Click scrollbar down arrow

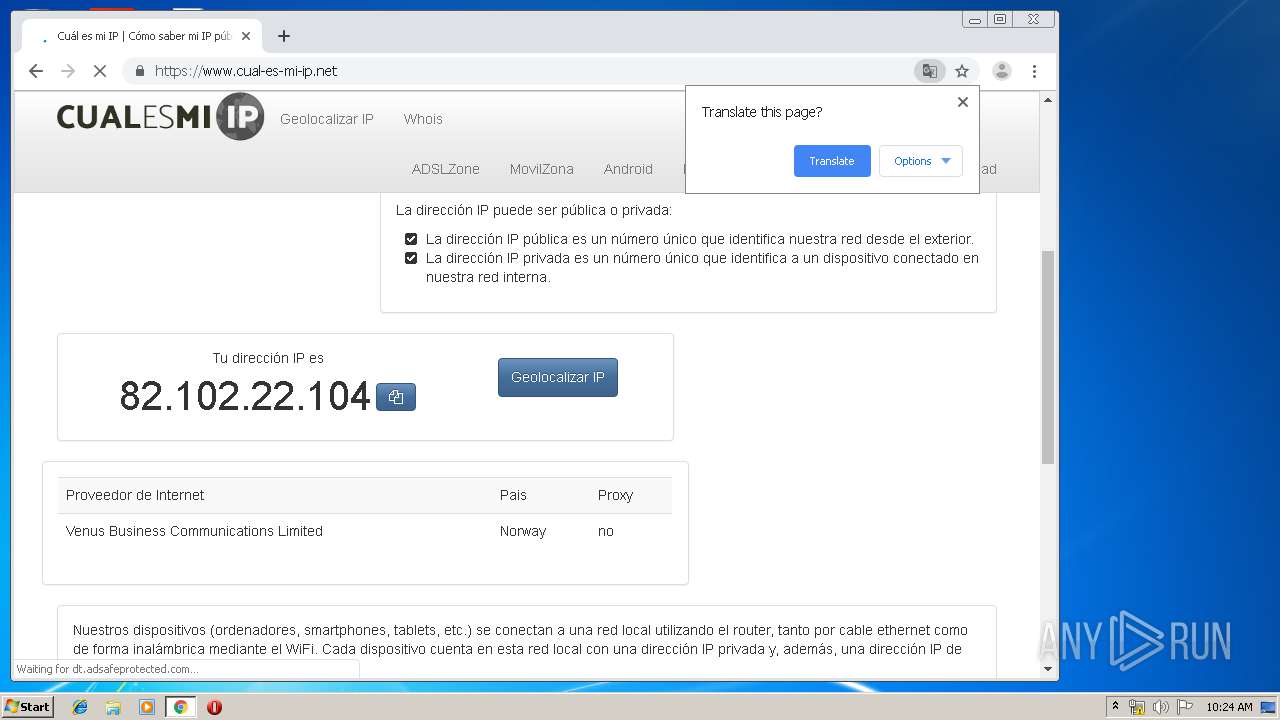(x=1048, y=669)
